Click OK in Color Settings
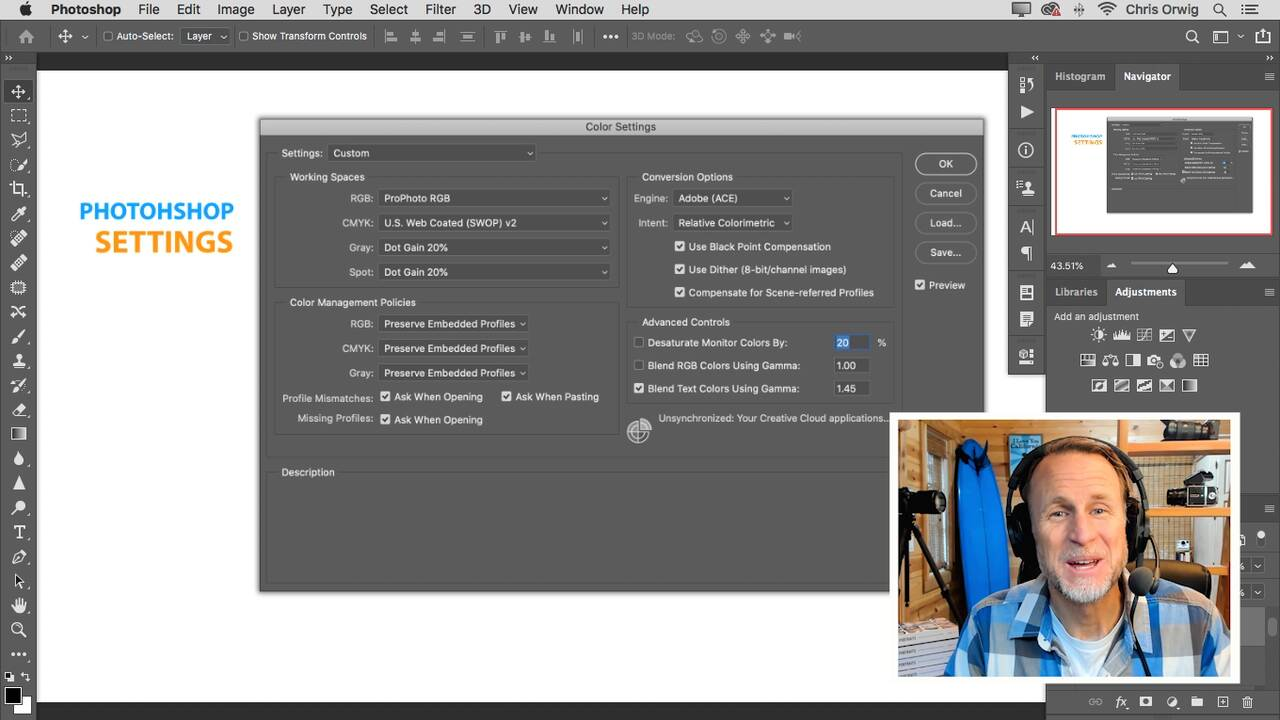The width and height of the screenshot is (1280, 720). click(x=945, y=164)
